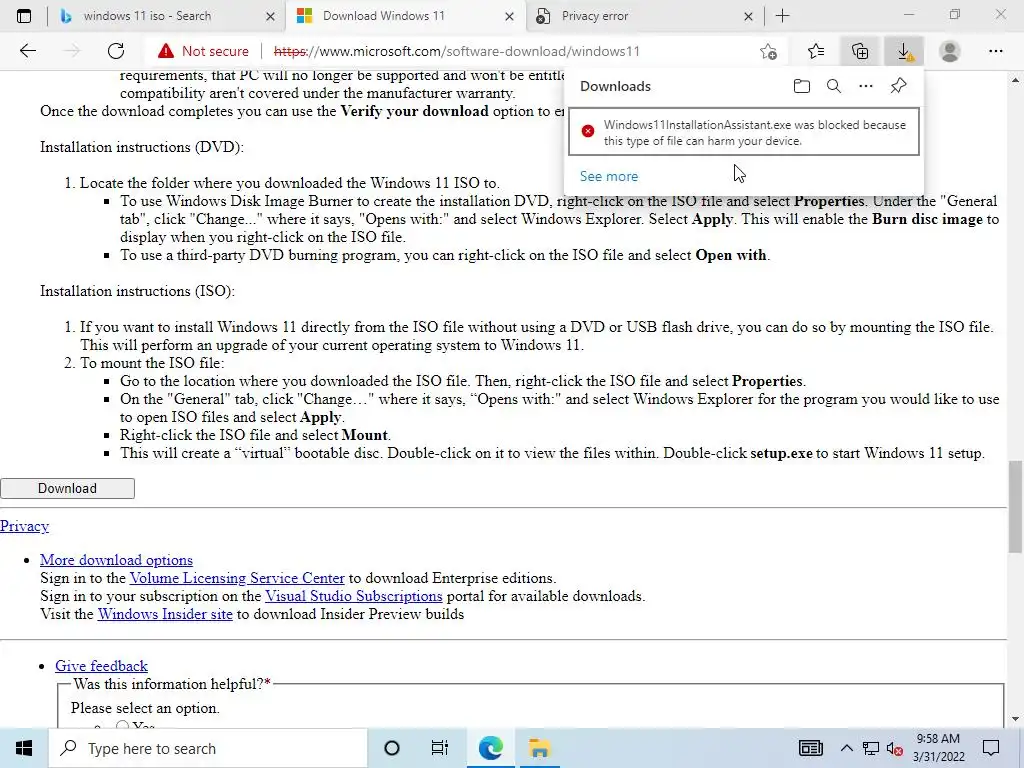This screenshot has height=768, width=1024.
Task: Open Volume Licensing Service Center link
Action: [x=237, y=578]
